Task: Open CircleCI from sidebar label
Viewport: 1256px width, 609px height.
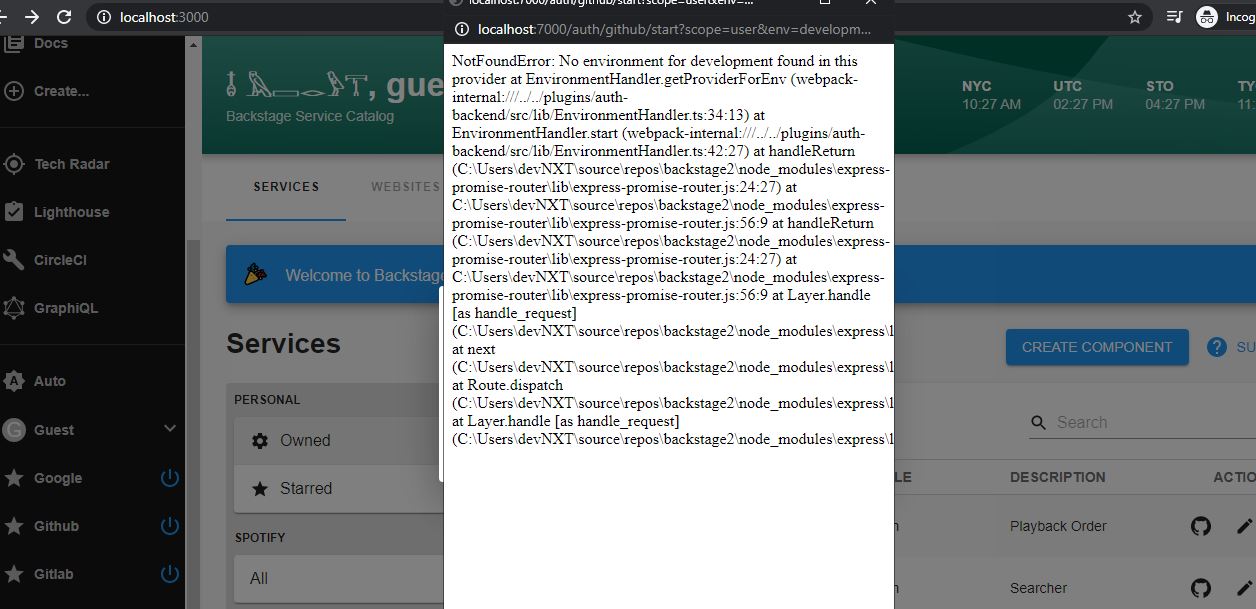Action: pos(60,260)
